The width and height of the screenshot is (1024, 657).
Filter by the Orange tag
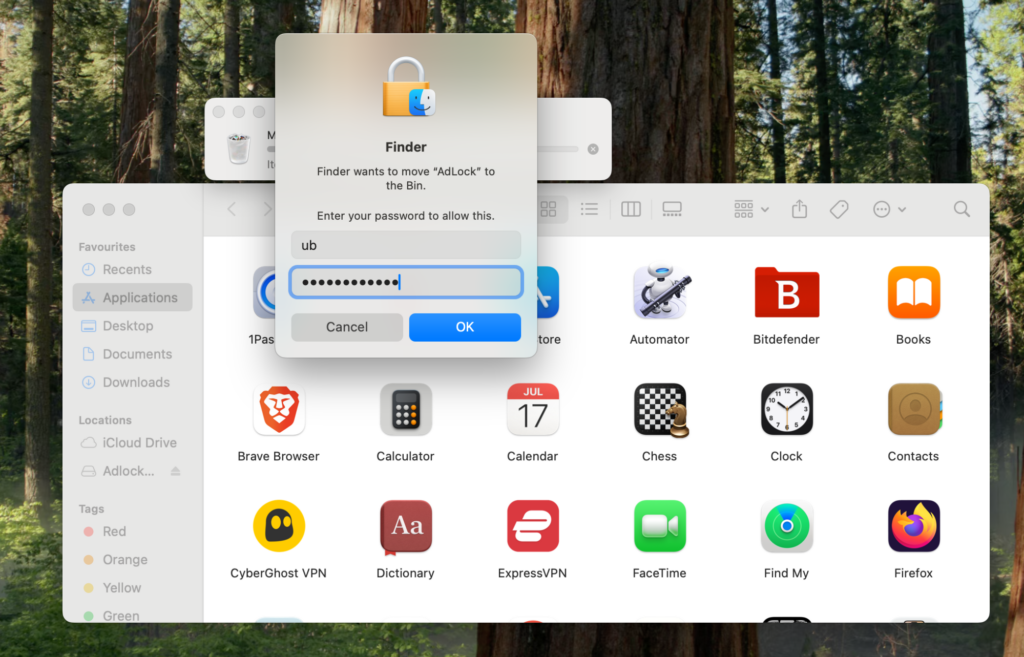[x=133, y=559]
